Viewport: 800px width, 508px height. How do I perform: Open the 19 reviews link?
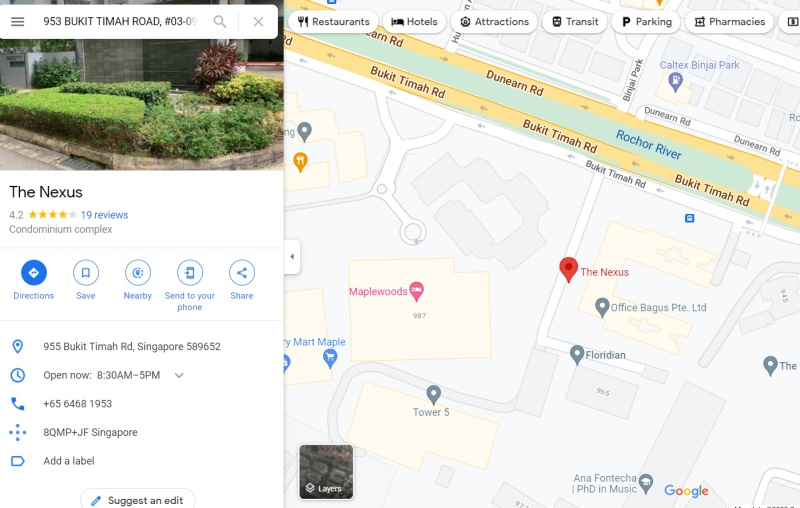pos(105,215)
